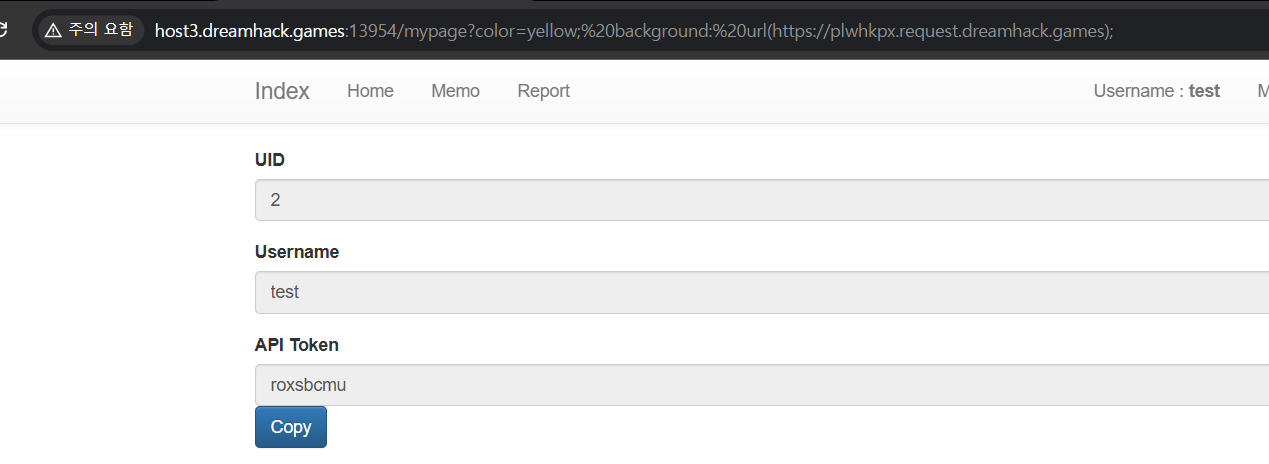Click the Index brand link
Image resolution: width=1269 pixels, height=464 pixels.
tap(282, 91)
